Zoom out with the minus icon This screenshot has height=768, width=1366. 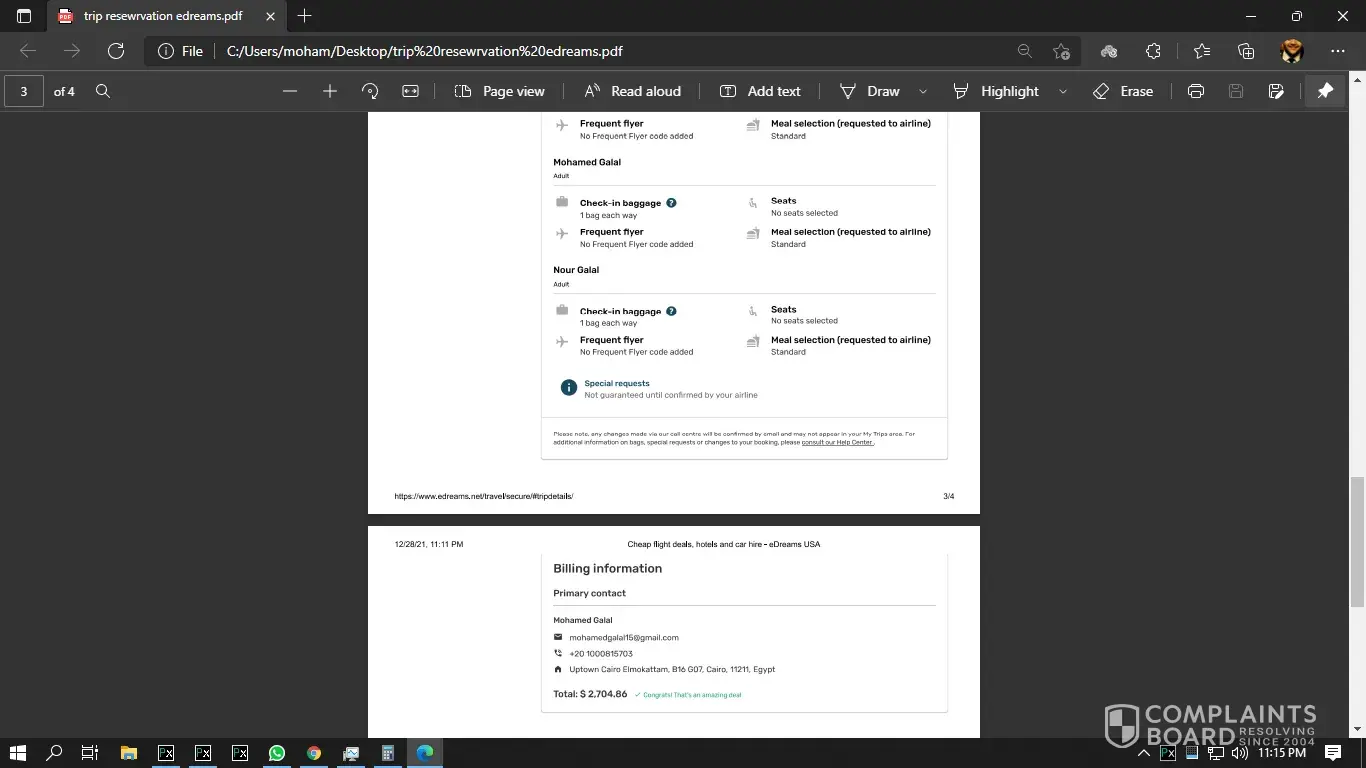click(290, 91)
